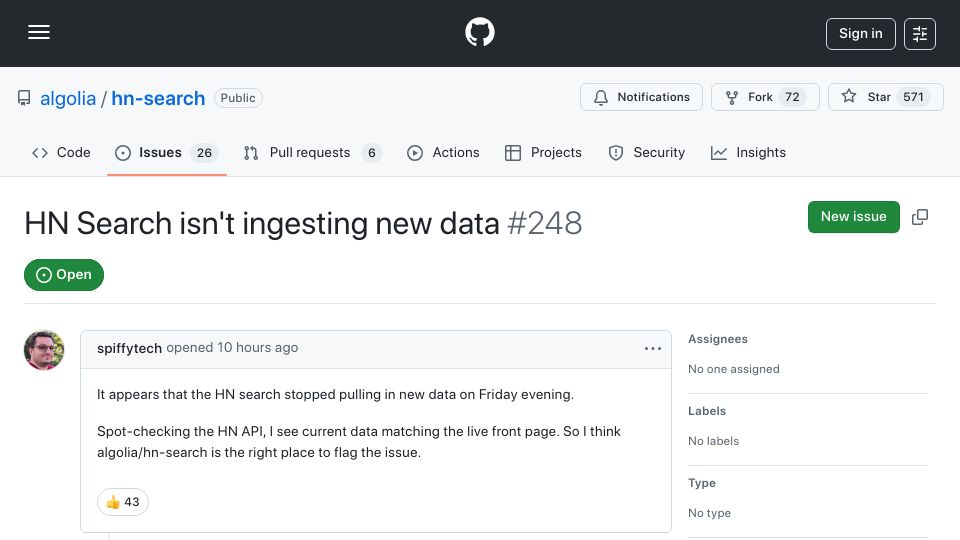This screenshot has width=960, height=540.
Task: Click the pull requests count badge 6
Action: point(372,153)
